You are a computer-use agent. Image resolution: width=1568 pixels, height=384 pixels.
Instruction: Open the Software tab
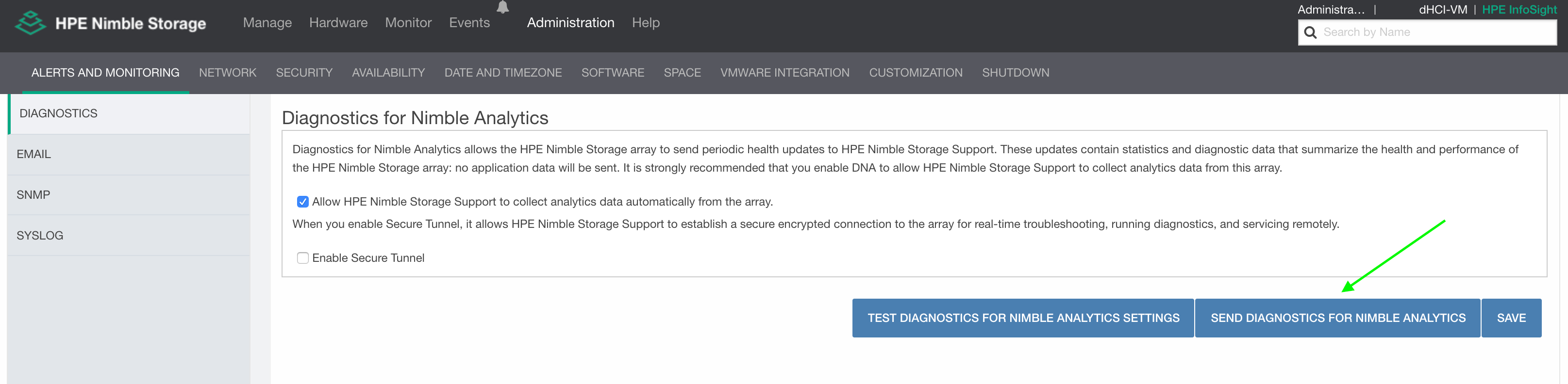coord(612,72)
